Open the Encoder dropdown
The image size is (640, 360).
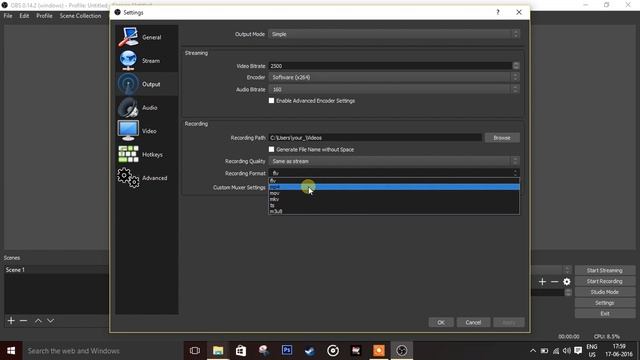[x=394, y=77]
